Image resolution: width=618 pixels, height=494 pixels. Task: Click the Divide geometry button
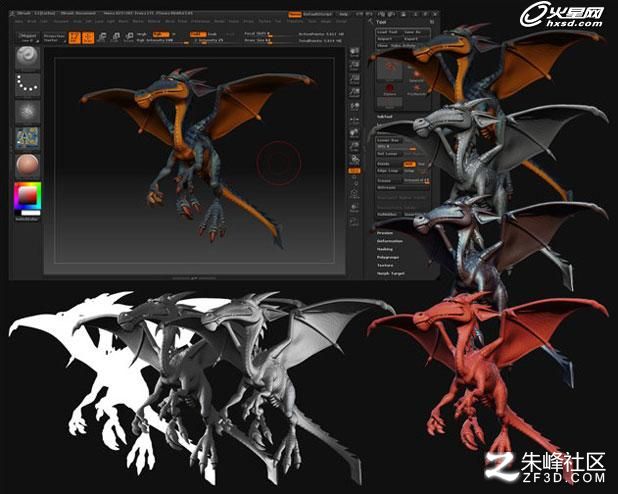387,164
